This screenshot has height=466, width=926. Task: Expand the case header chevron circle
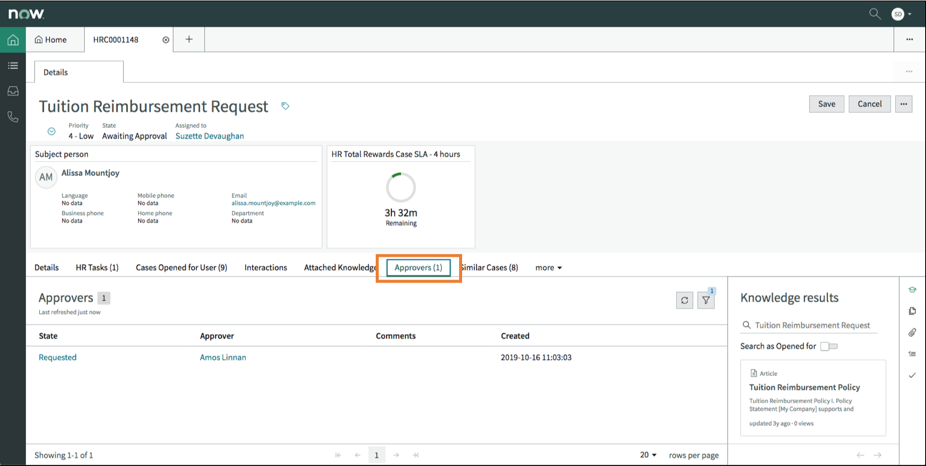(x=51, y=131)
